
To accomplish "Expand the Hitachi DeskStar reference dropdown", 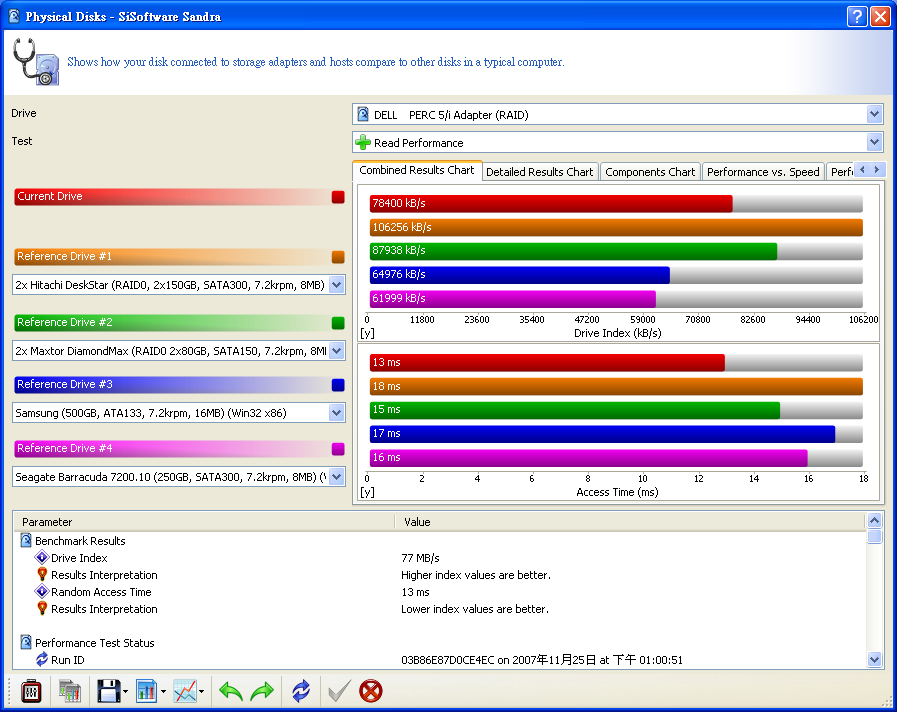I will click(337, 284).
